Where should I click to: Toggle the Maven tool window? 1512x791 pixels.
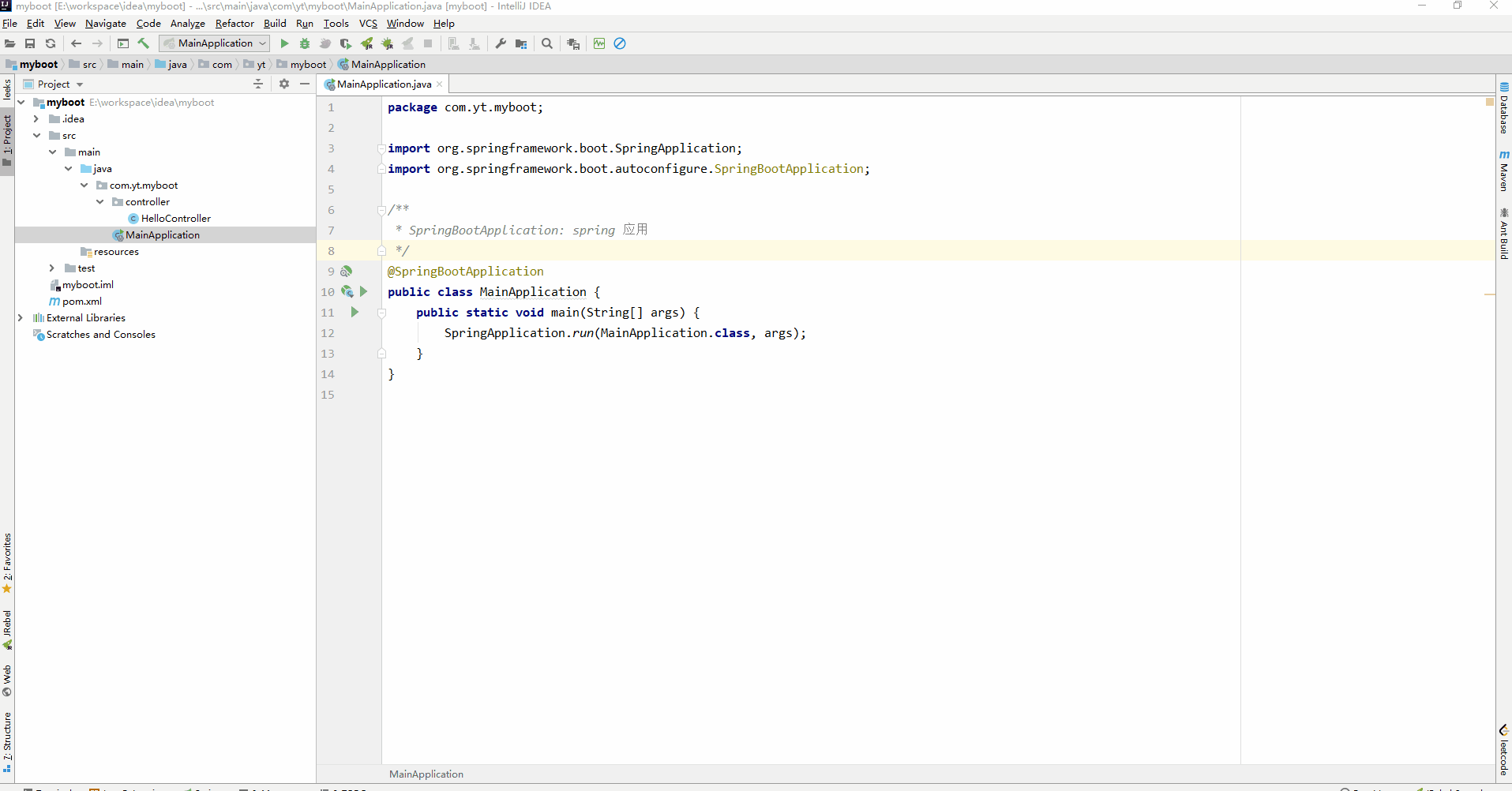pyautogui.click(x=1504, y=171)
